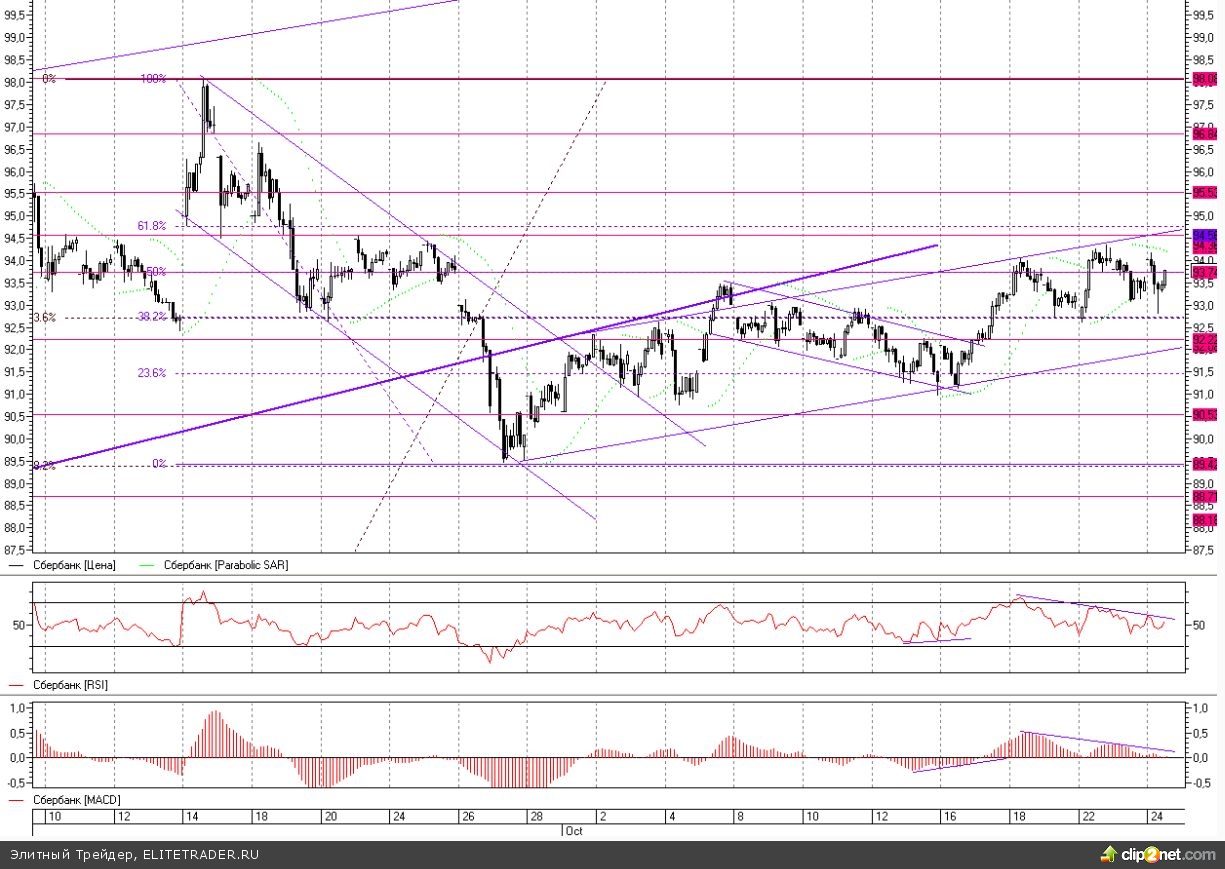Click the 61.8% Fibonacci level label
1225x869 pixels.
151,226
